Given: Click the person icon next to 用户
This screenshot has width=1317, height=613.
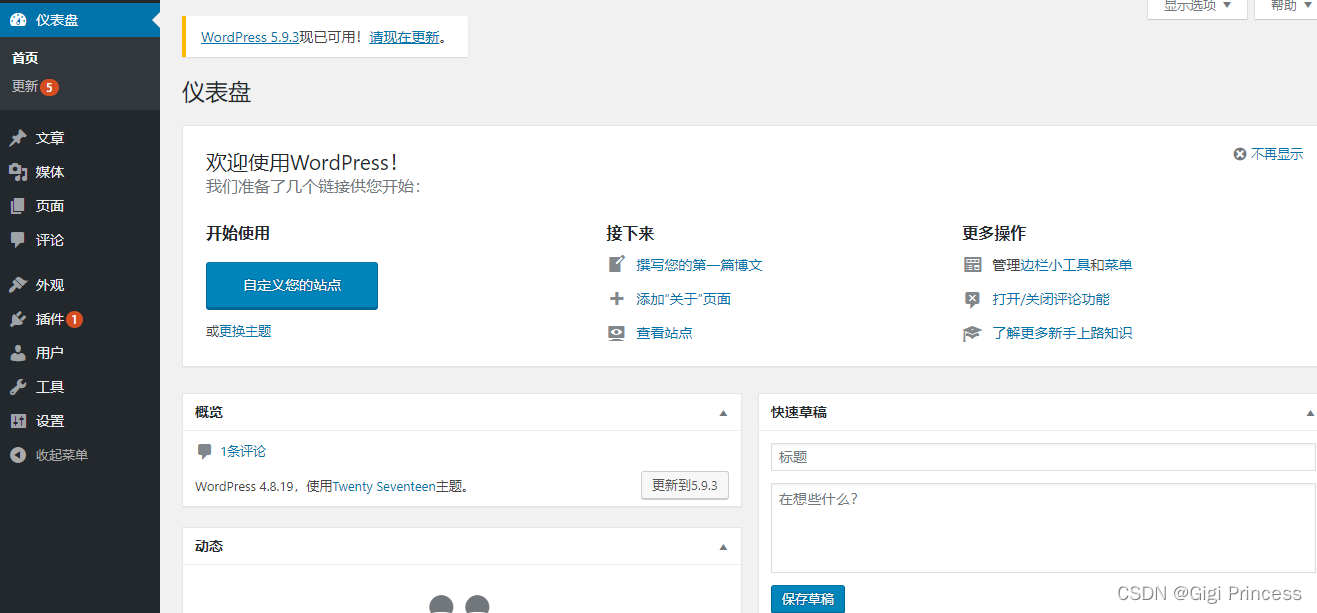Looking at the screenshot, I should 18,353.
